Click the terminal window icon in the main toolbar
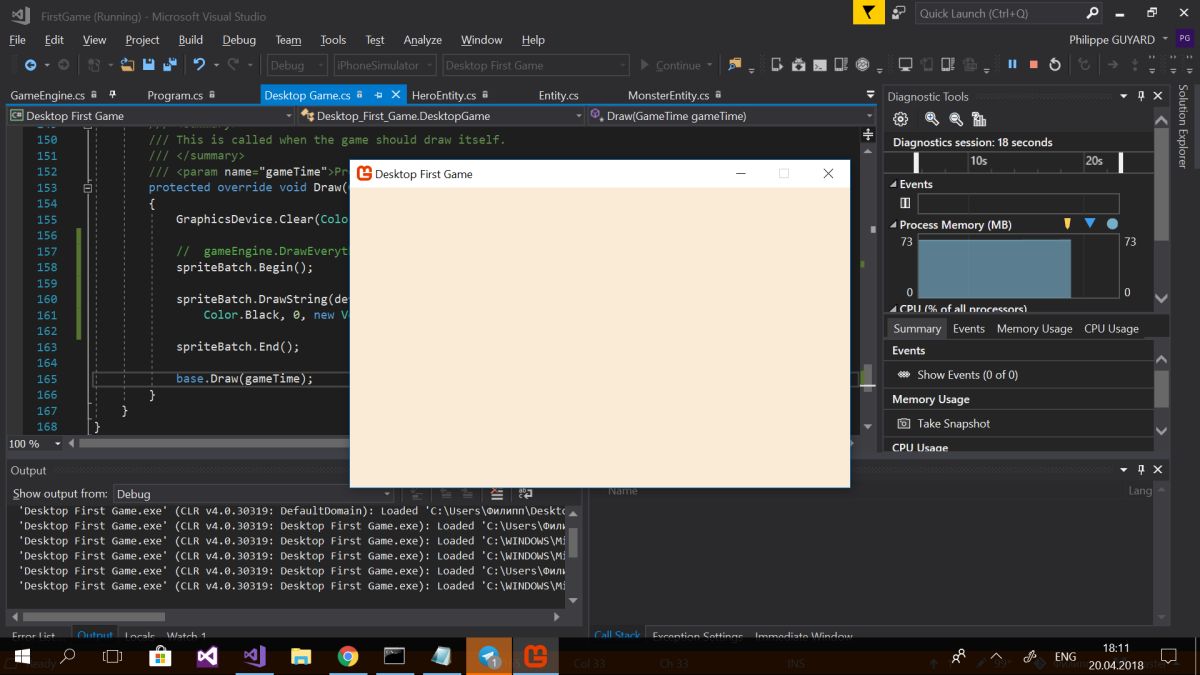The image size is (1200, 675). coord(819,65)
